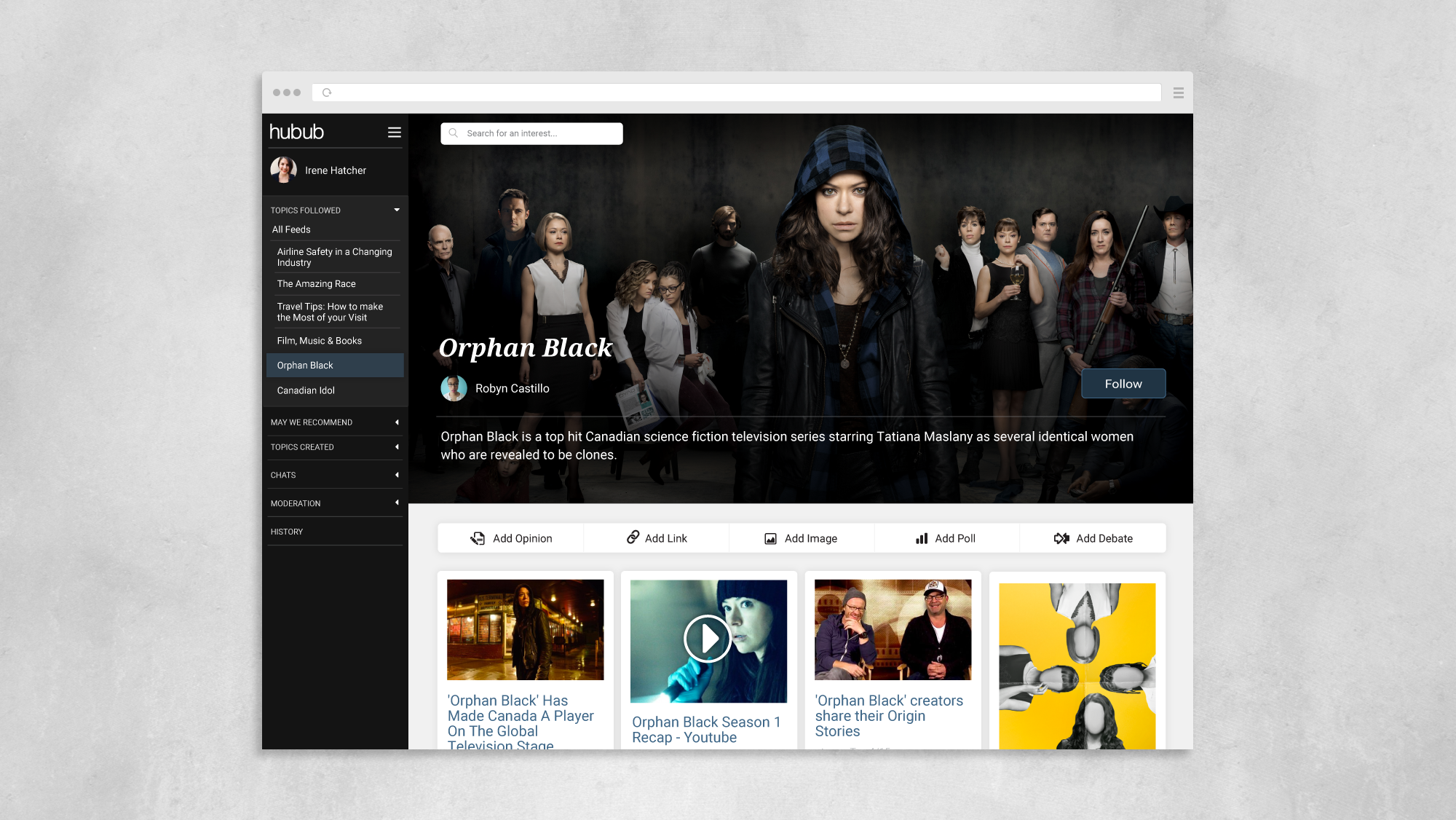
Task: Open Robyn Castillo's profile name link
Action: 512,388
